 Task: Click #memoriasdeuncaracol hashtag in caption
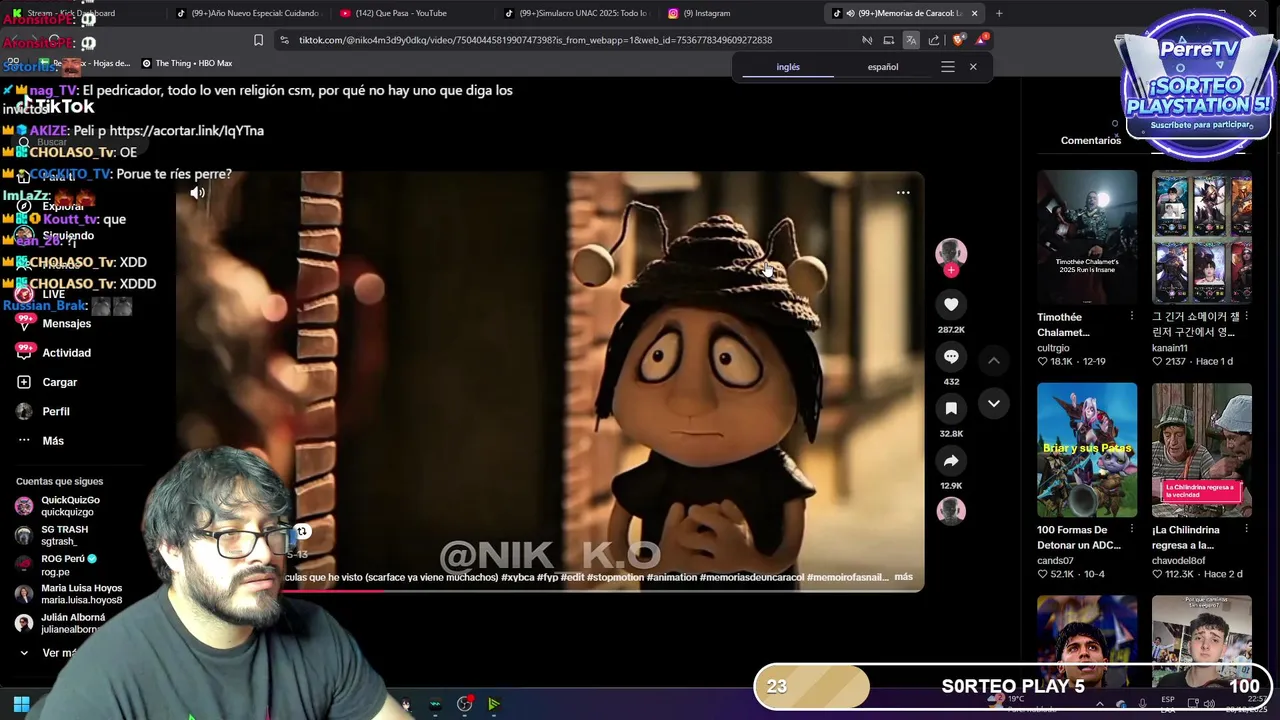pyautogui.click(x=751, y=577)
